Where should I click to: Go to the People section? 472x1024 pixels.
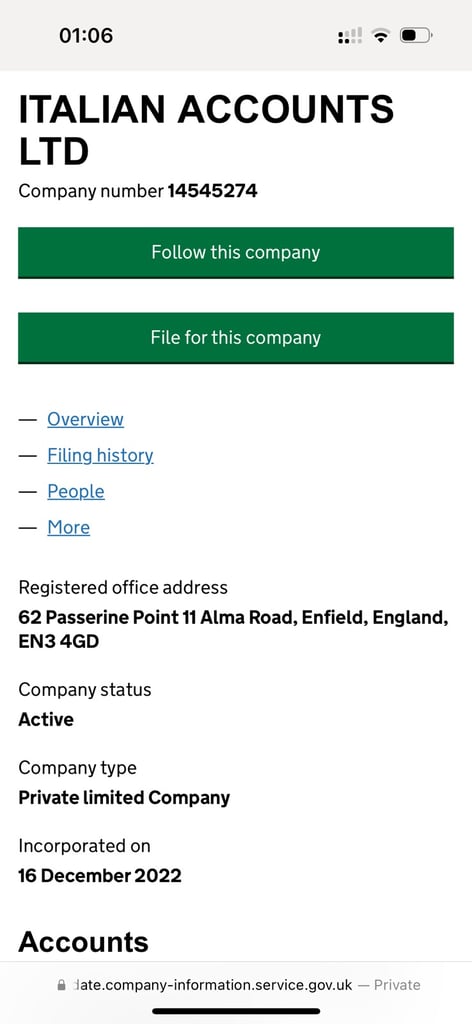tap(76, 491)
